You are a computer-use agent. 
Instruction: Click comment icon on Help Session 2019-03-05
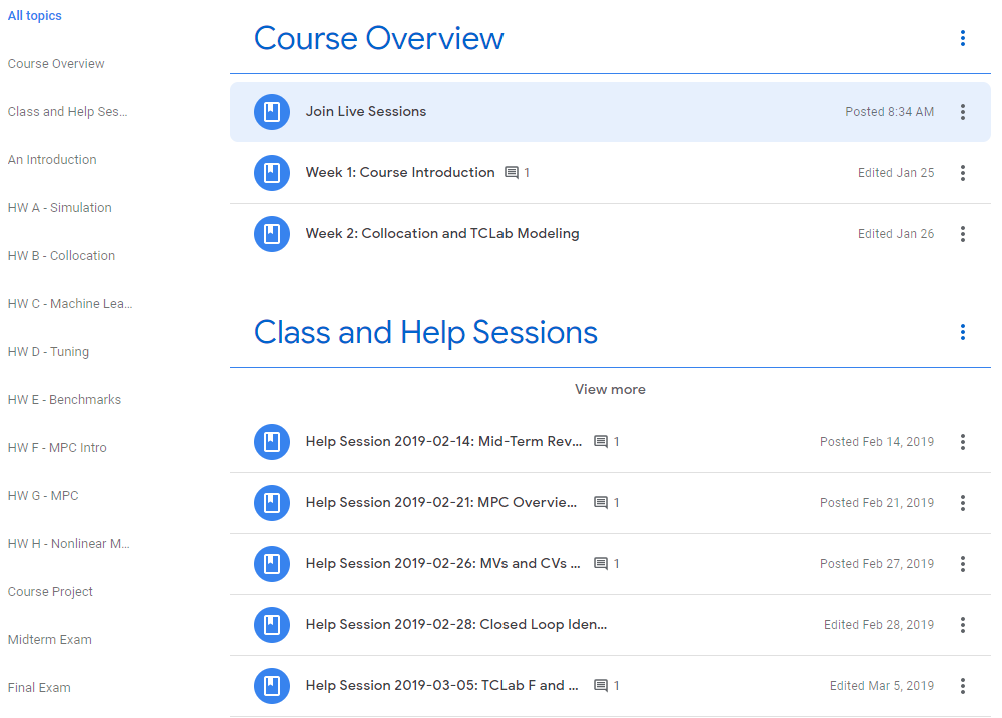point(601,686)
